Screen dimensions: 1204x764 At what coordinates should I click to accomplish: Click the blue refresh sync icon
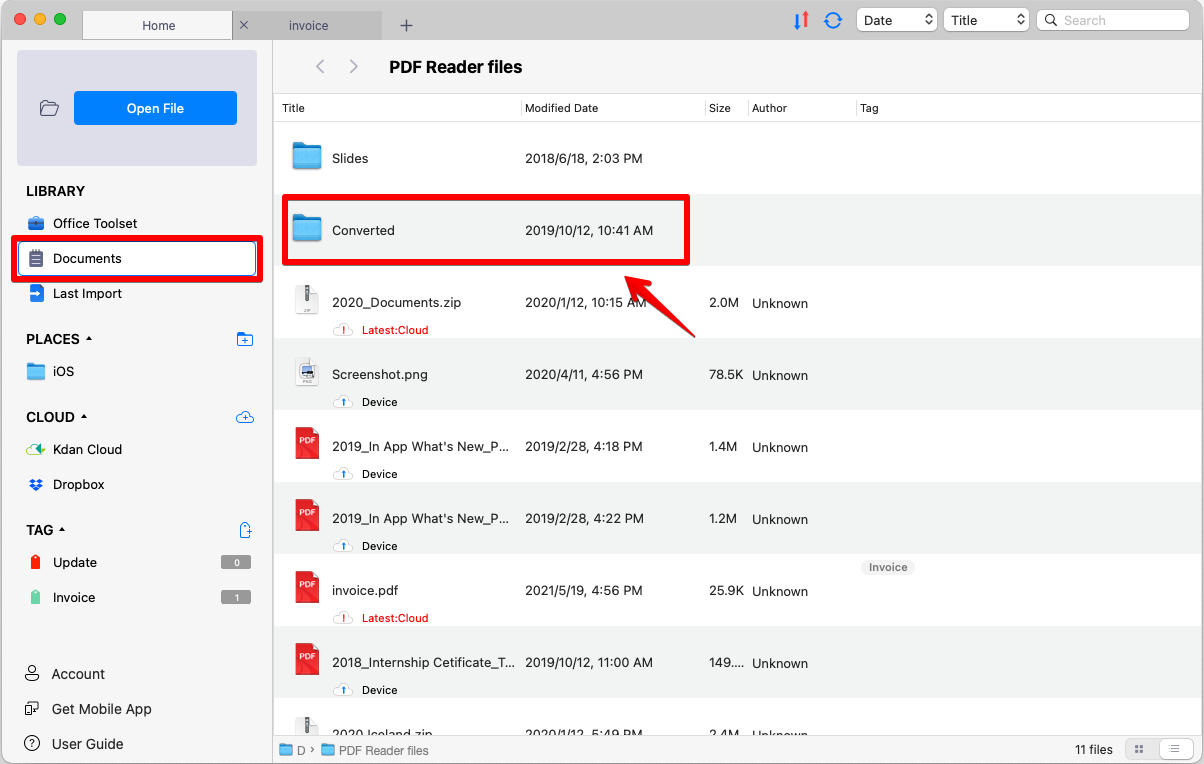point(833,20)
